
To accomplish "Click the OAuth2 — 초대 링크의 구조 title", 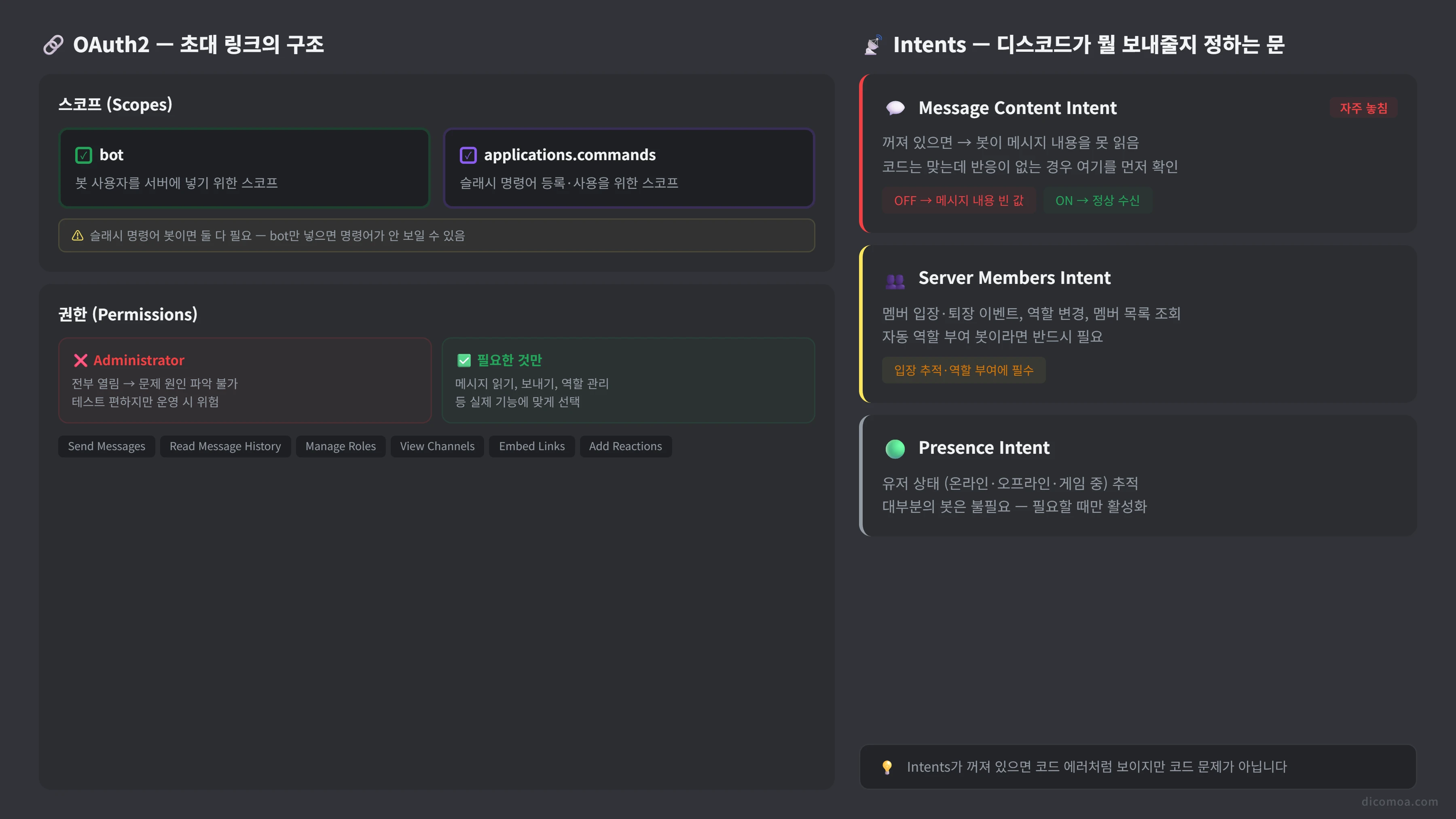I will tap(199, 44).
